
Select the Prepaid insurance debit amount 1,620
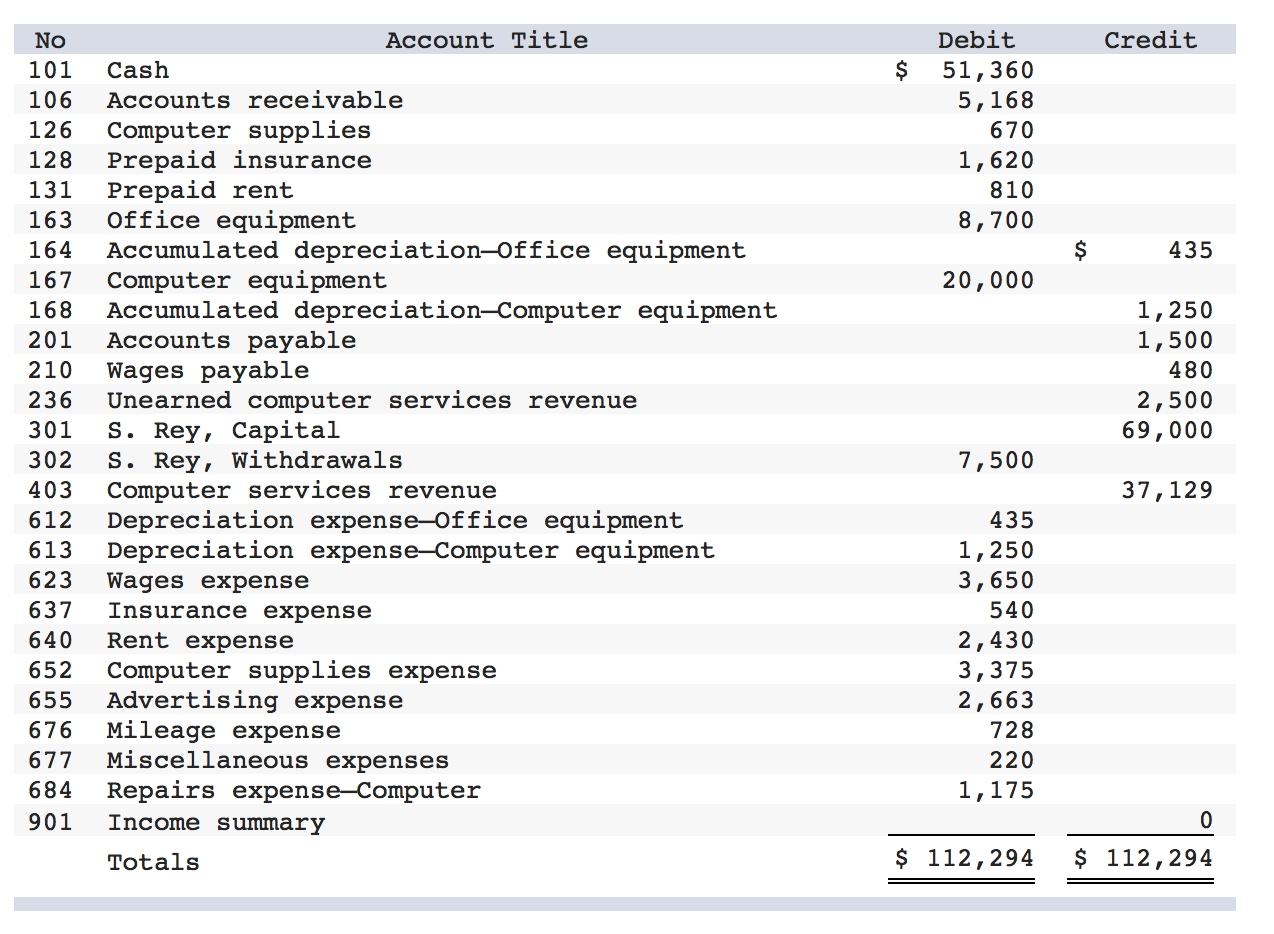click(1006, 160)
